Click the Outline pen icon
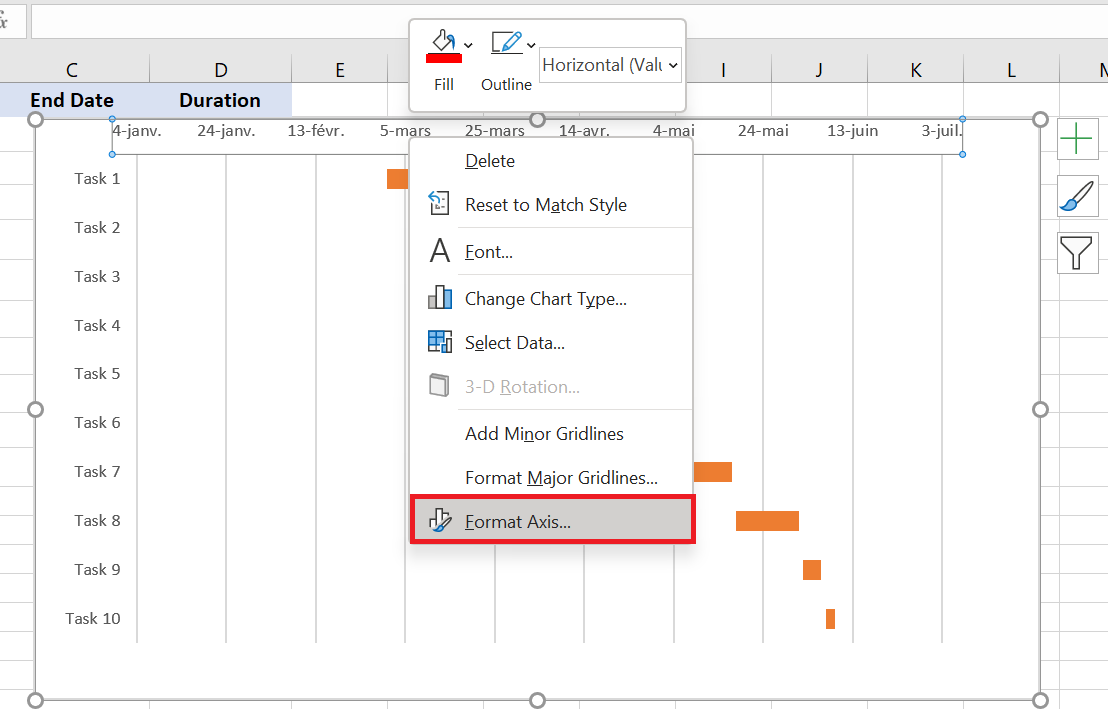The height and width of the screenshot is (709, 1108). coord(507,42)
